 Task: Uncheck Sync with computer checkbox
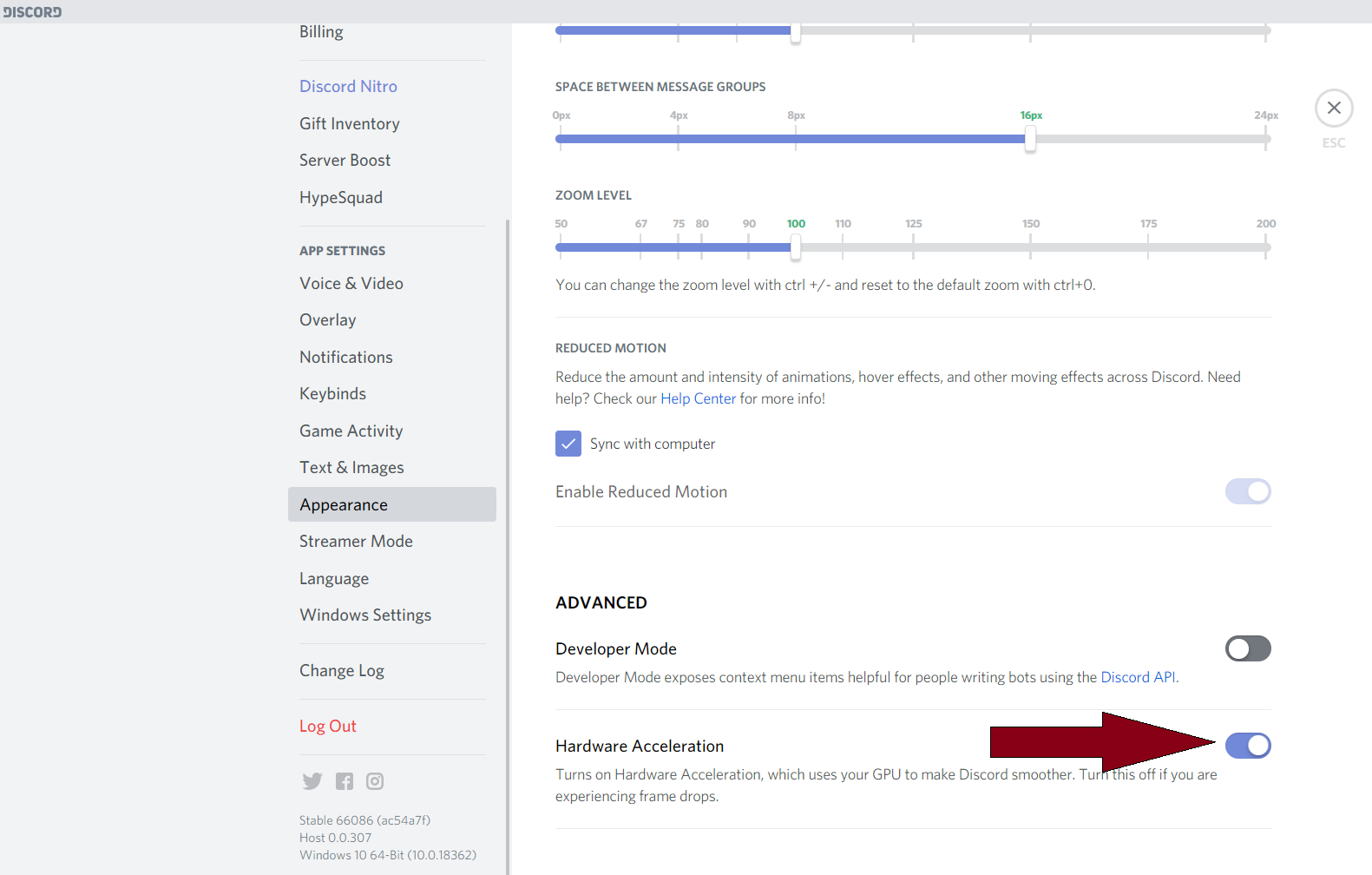coord(568,444)
